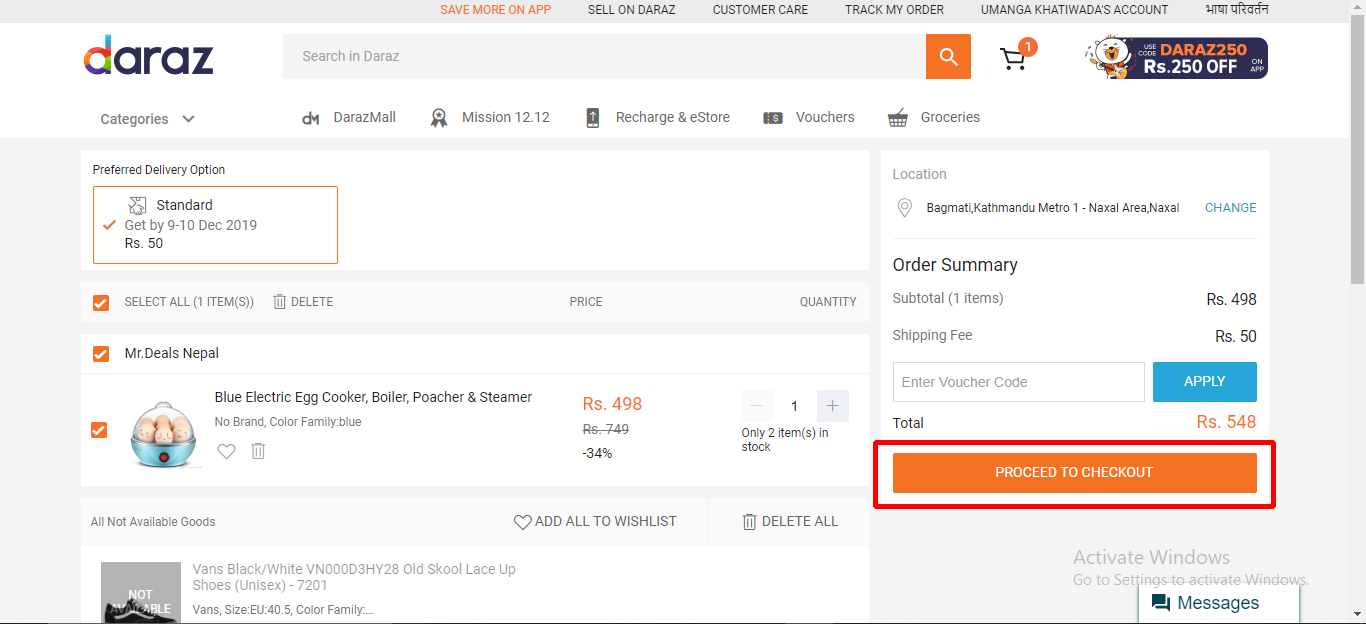Image resolution: width=1366 pixels, height=624 pixels.
Task: Focus the Search in Daraz field
Action: tap(604, 56)
